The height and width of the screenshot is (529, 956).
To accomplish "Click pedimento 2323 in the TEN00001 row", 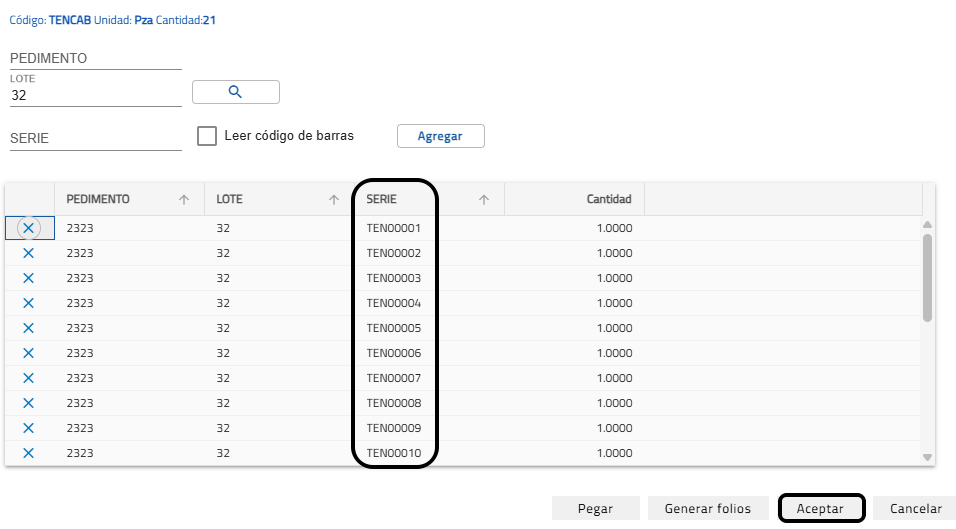I will tap(80, 228).
